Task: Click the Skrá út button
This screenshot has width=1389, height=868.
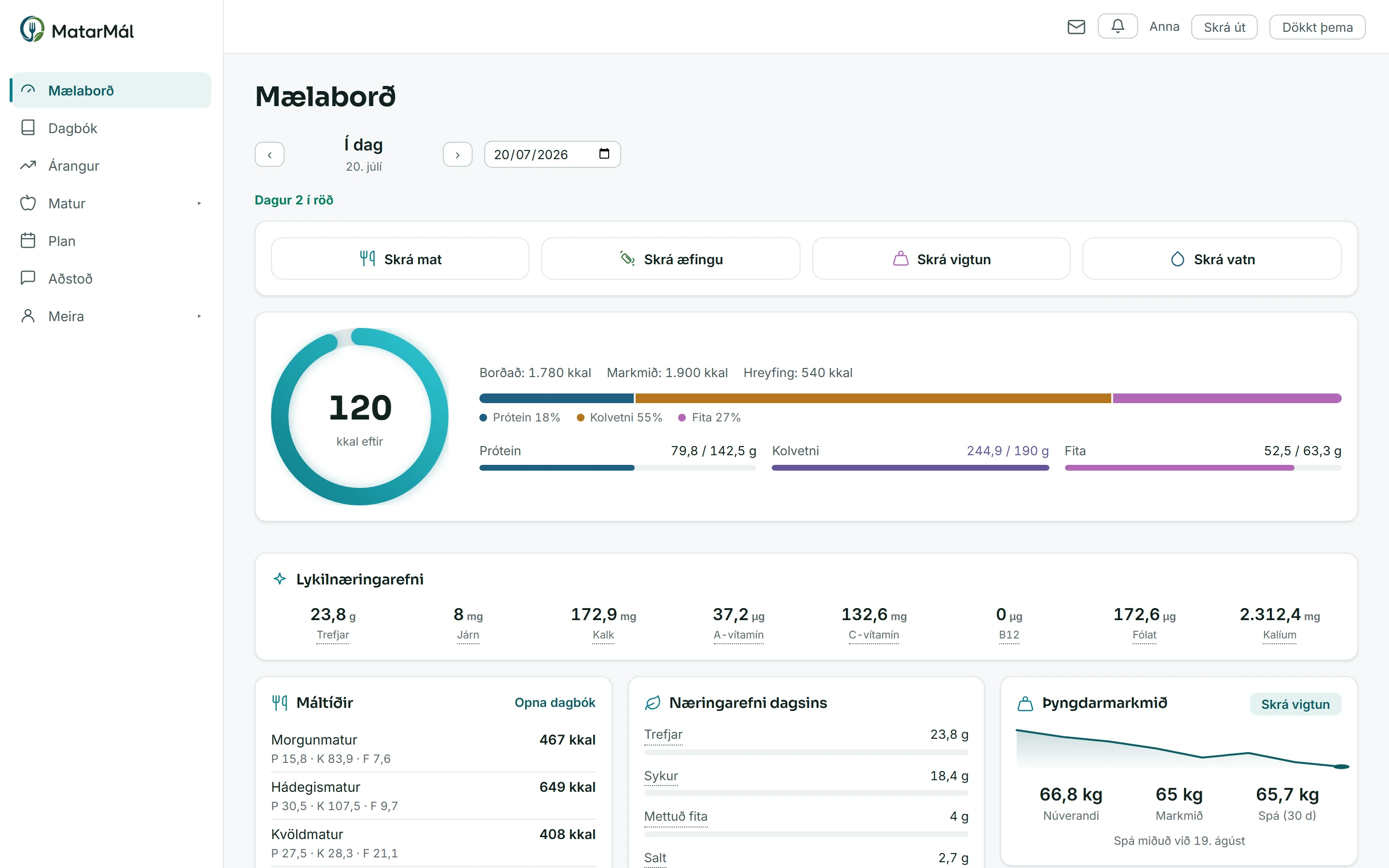Action: (x=1224, y=27)
